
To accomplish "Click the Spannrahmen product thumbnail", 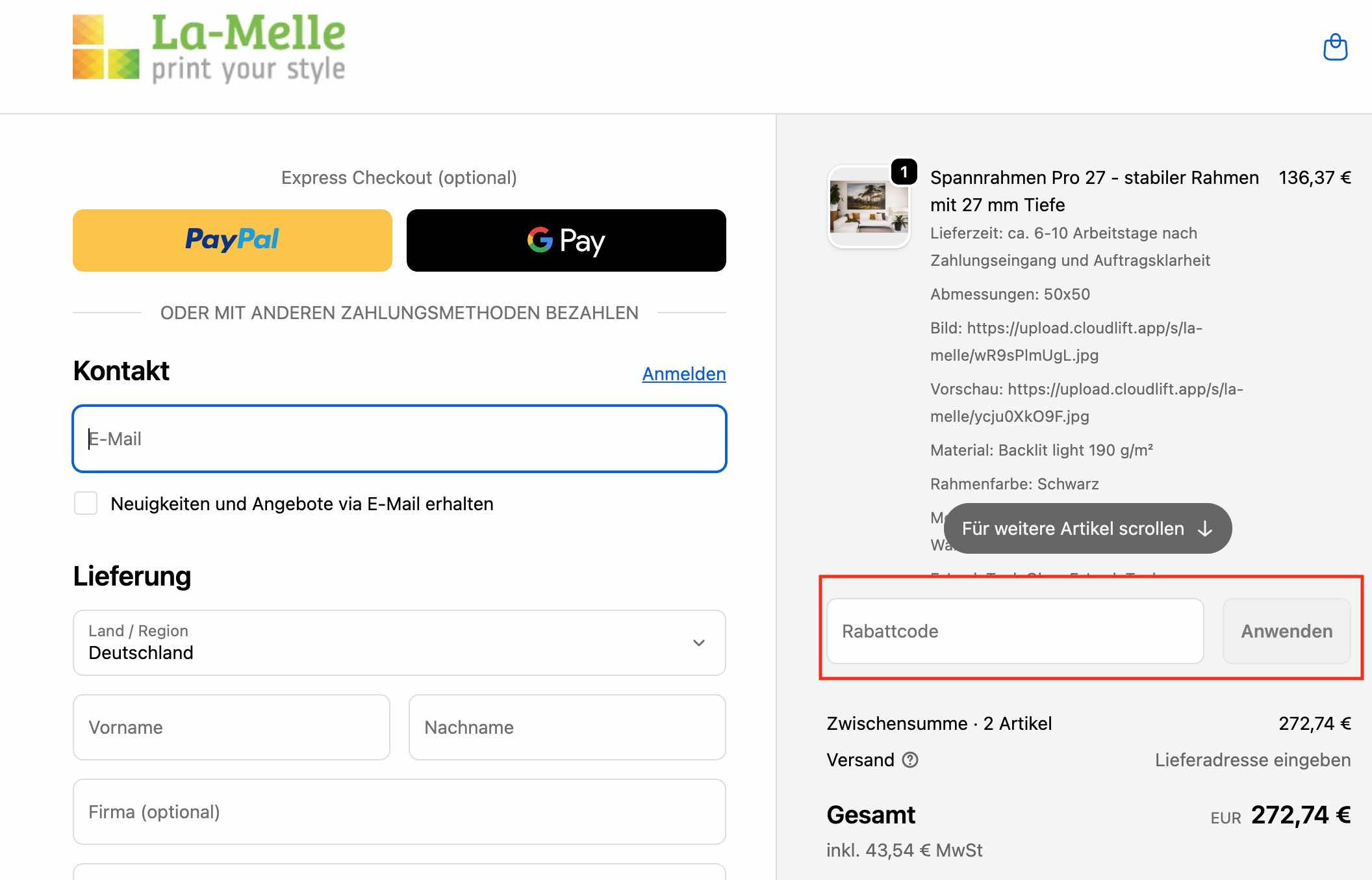I will coord(869,207).
